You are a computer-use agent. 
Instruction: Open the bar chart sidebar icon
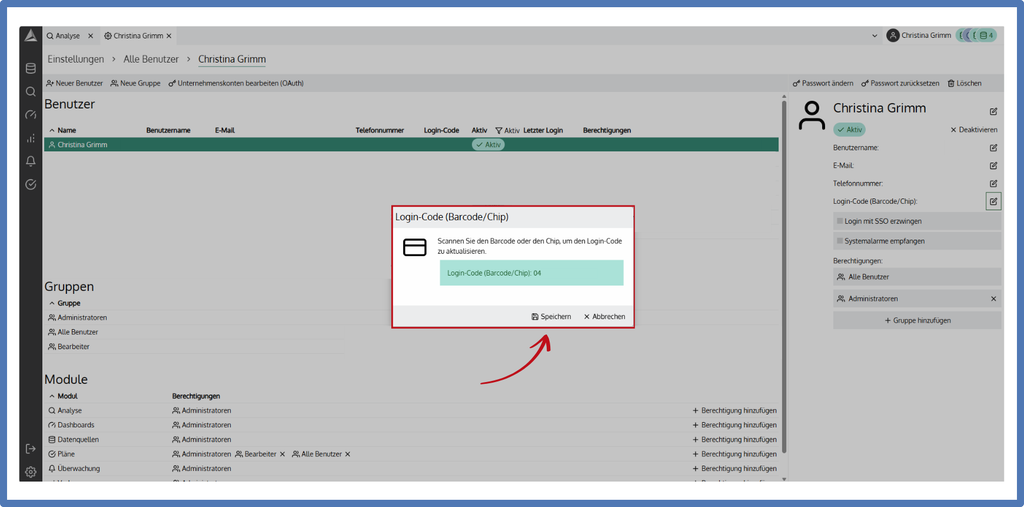click(x=31, y=138)
